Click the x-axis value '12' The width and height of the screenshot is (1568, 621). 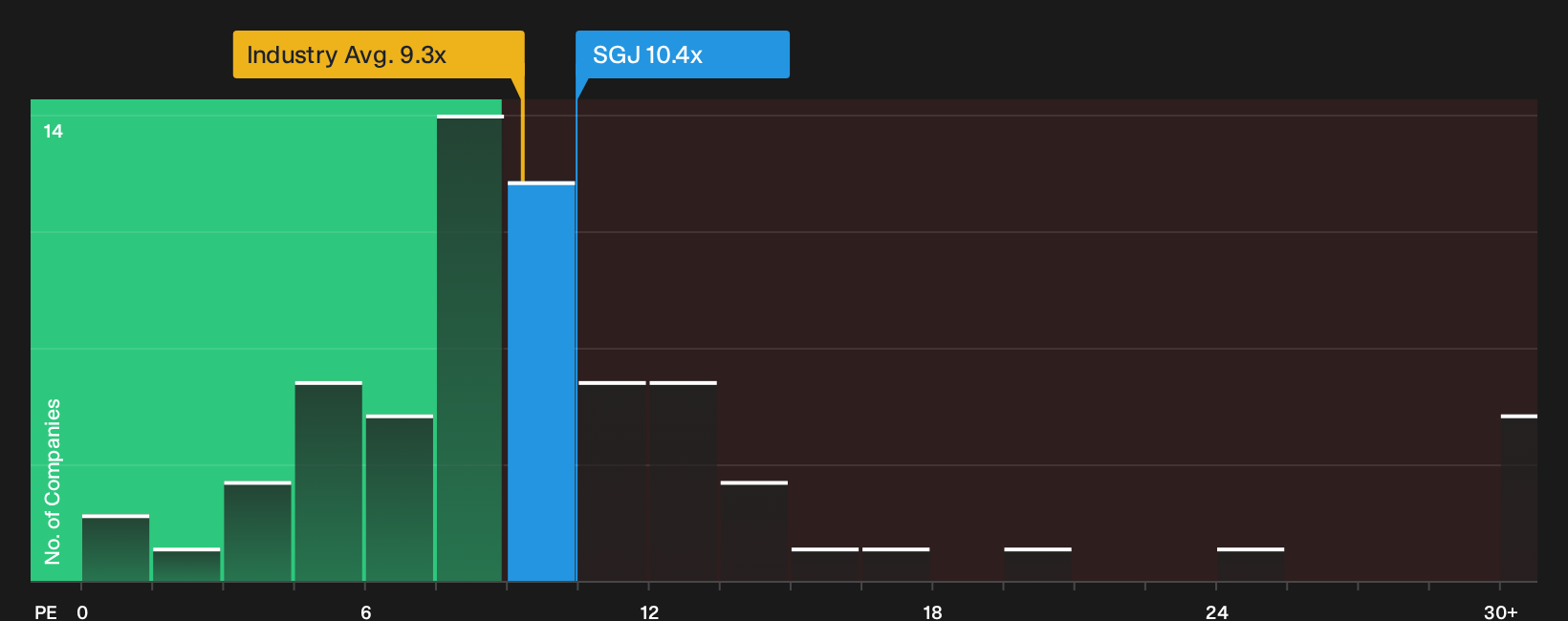pos(649,611)
